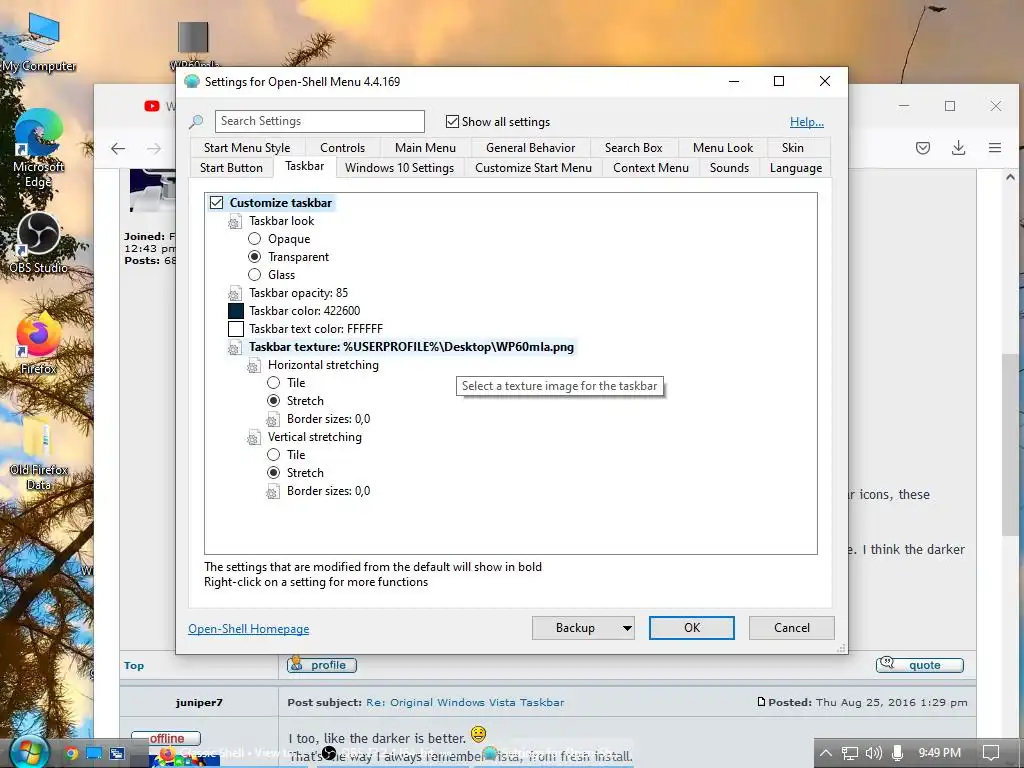
Task: Switch to Start Button tab
Action: click(231, 168)
